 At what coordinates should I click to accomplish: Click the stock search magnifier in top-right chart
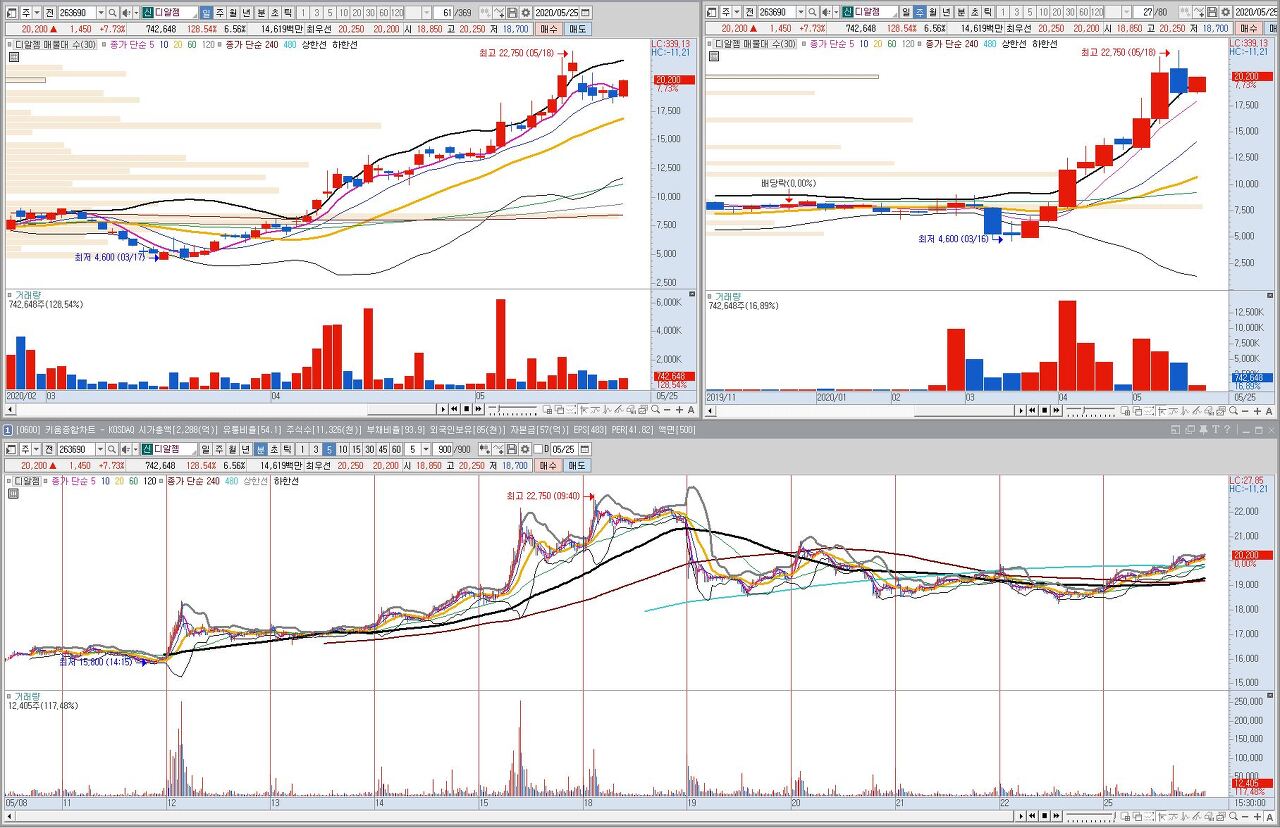point(812,12)
